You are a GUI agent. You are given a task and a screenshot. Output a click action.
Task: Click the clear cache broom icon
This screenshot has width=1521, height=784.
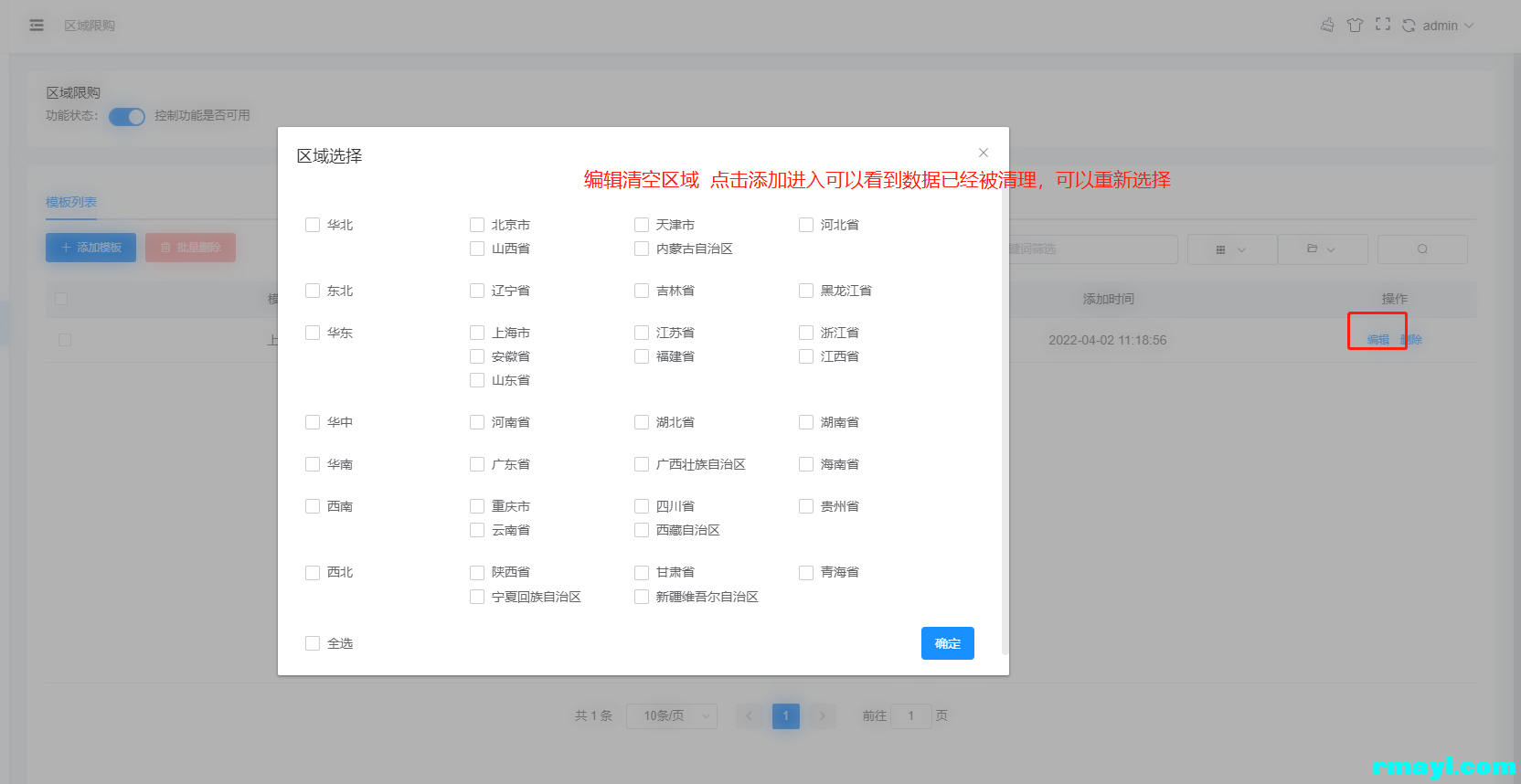click(x=1327, y=26)
